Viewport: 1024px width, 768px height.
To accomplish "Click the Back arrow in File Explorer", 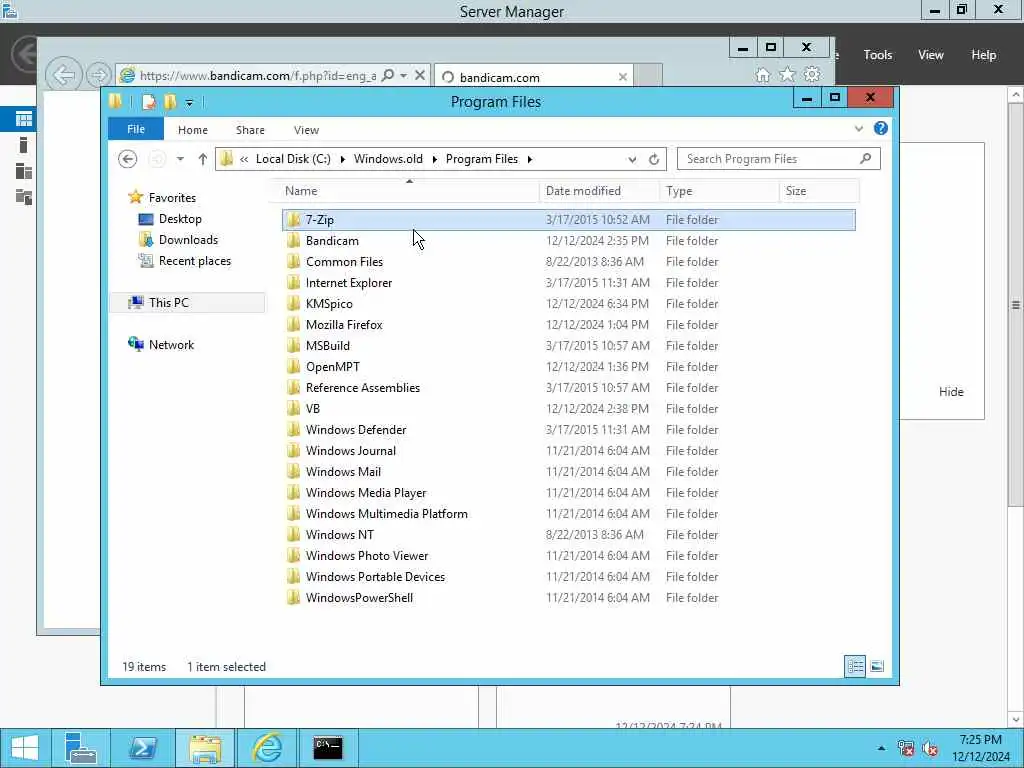I will (127, 159).
